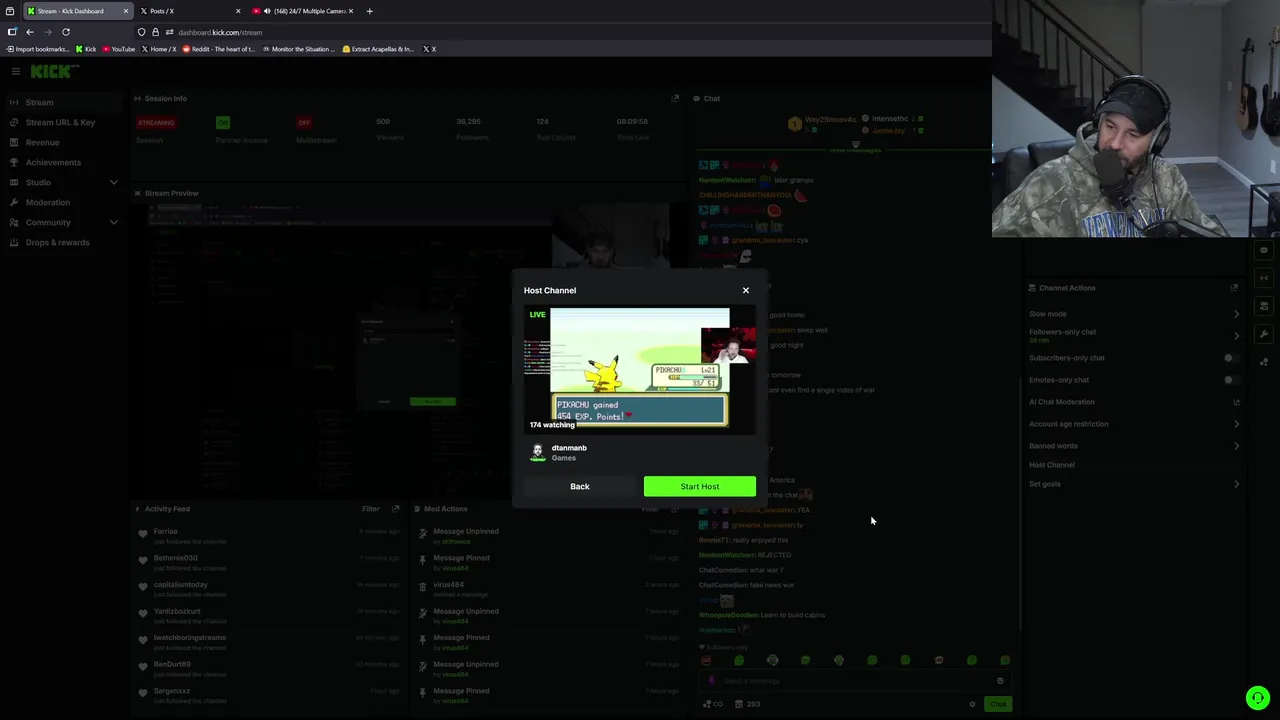
Task: Open the green support headset button
Action: pos(1257,698)
